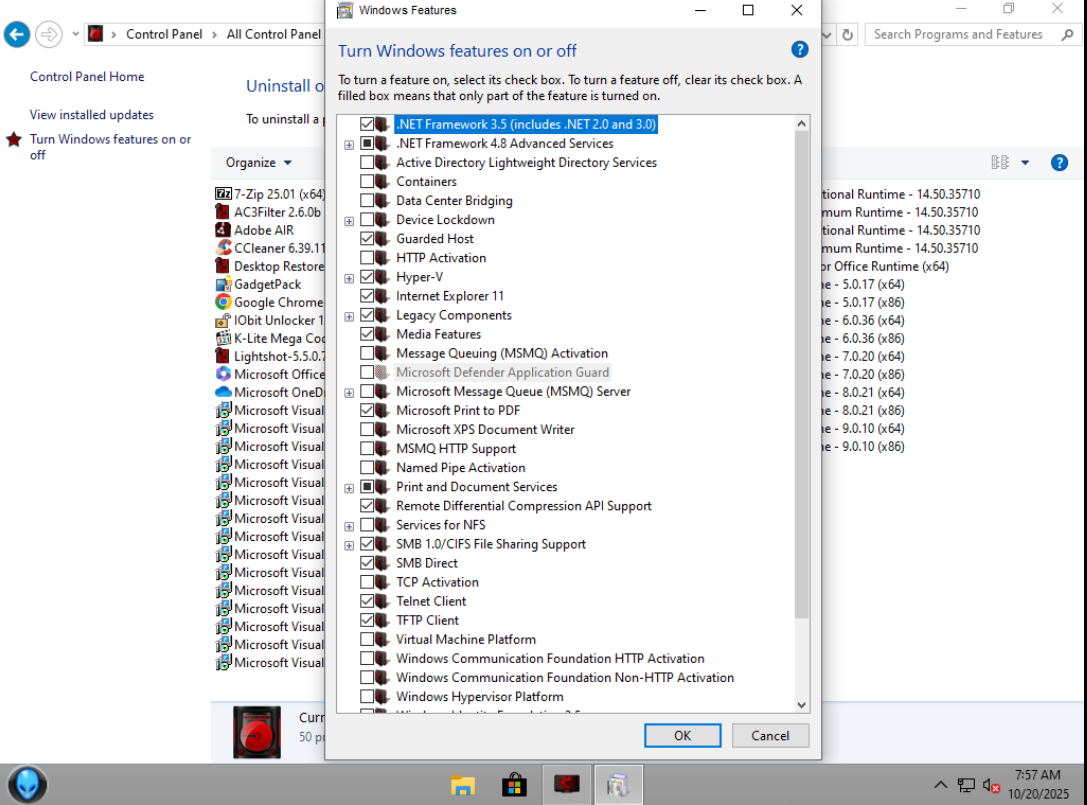1087x805 pixels.
Task: Enable Active Directory Lightweight Directory Services
Action: pyautogui.click(x=367, y=162)
